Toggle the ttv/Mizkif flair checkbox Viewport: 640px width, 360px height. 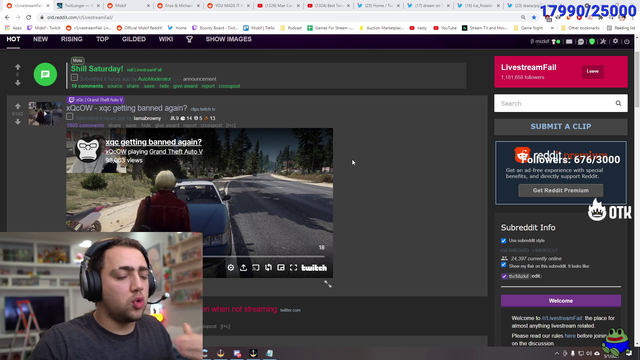(504, 276)
